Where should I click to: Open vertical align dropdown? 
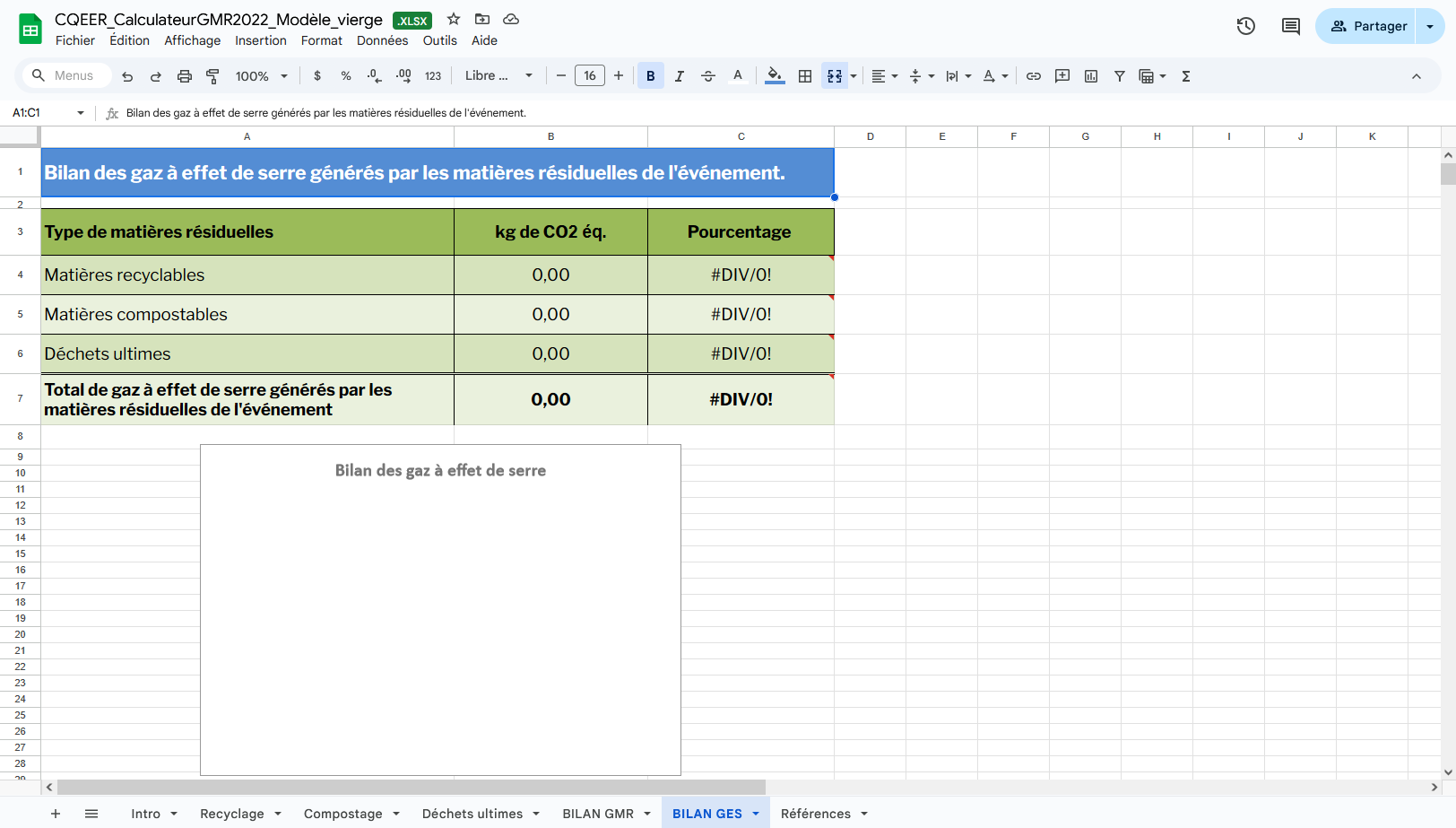point(922,76)
